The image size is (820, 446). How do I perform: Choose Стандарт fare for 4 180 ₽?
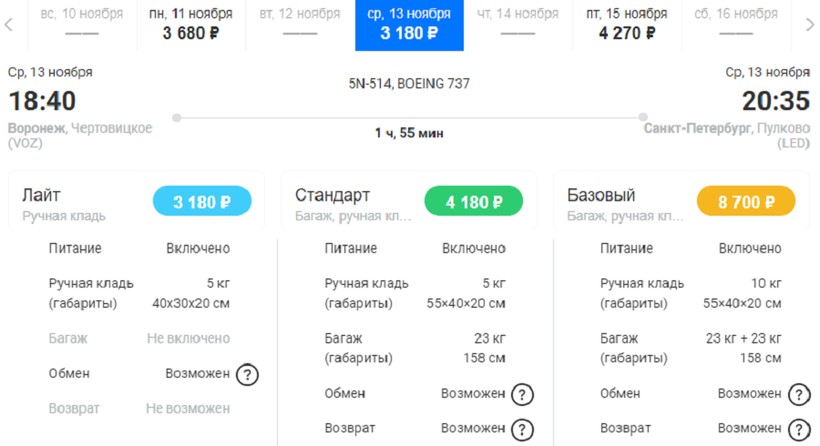point(474,202)
